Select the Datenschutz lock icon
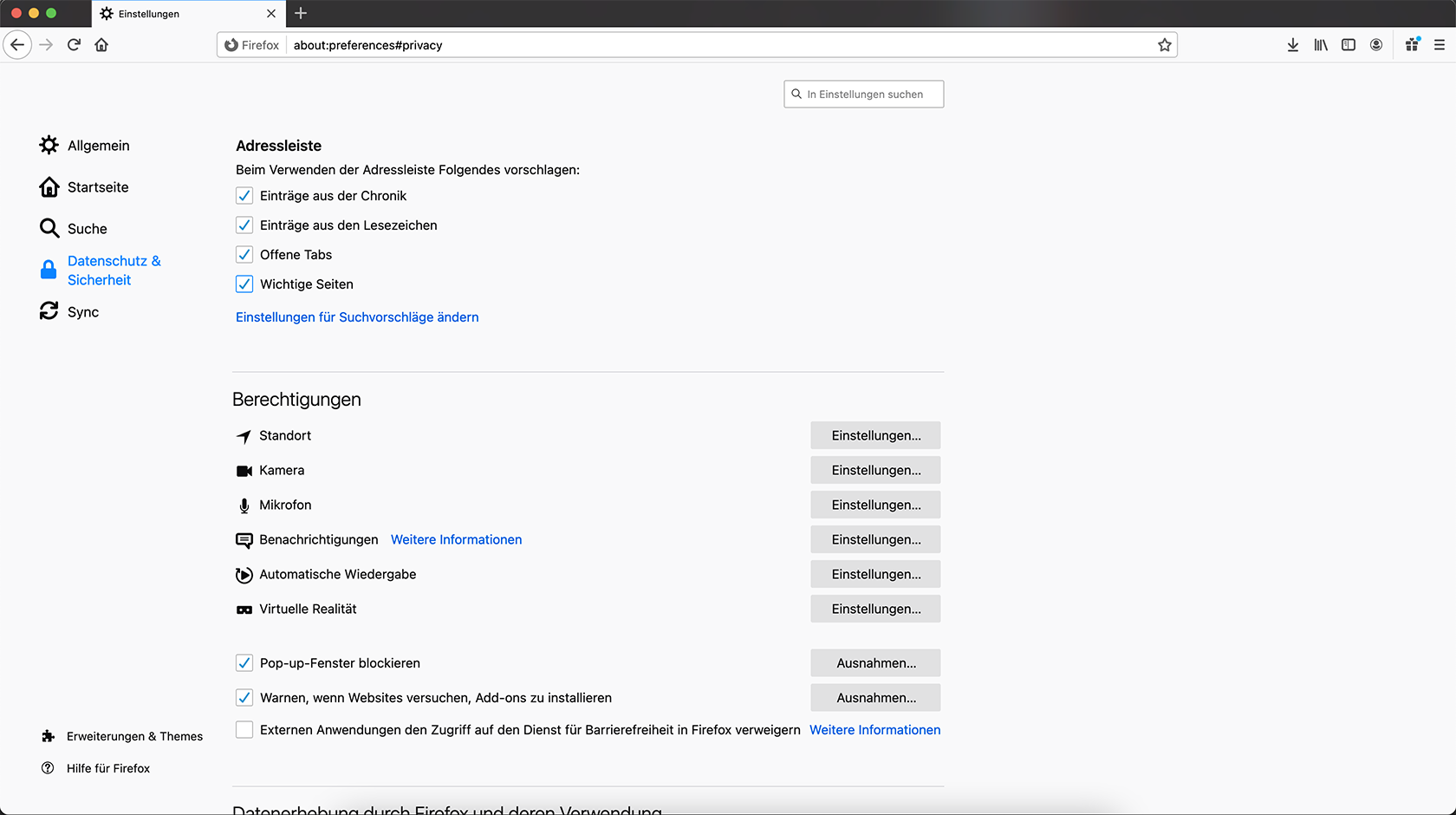Image resolution: width=1456 pixels, height=815 pixels. point(49,270)
